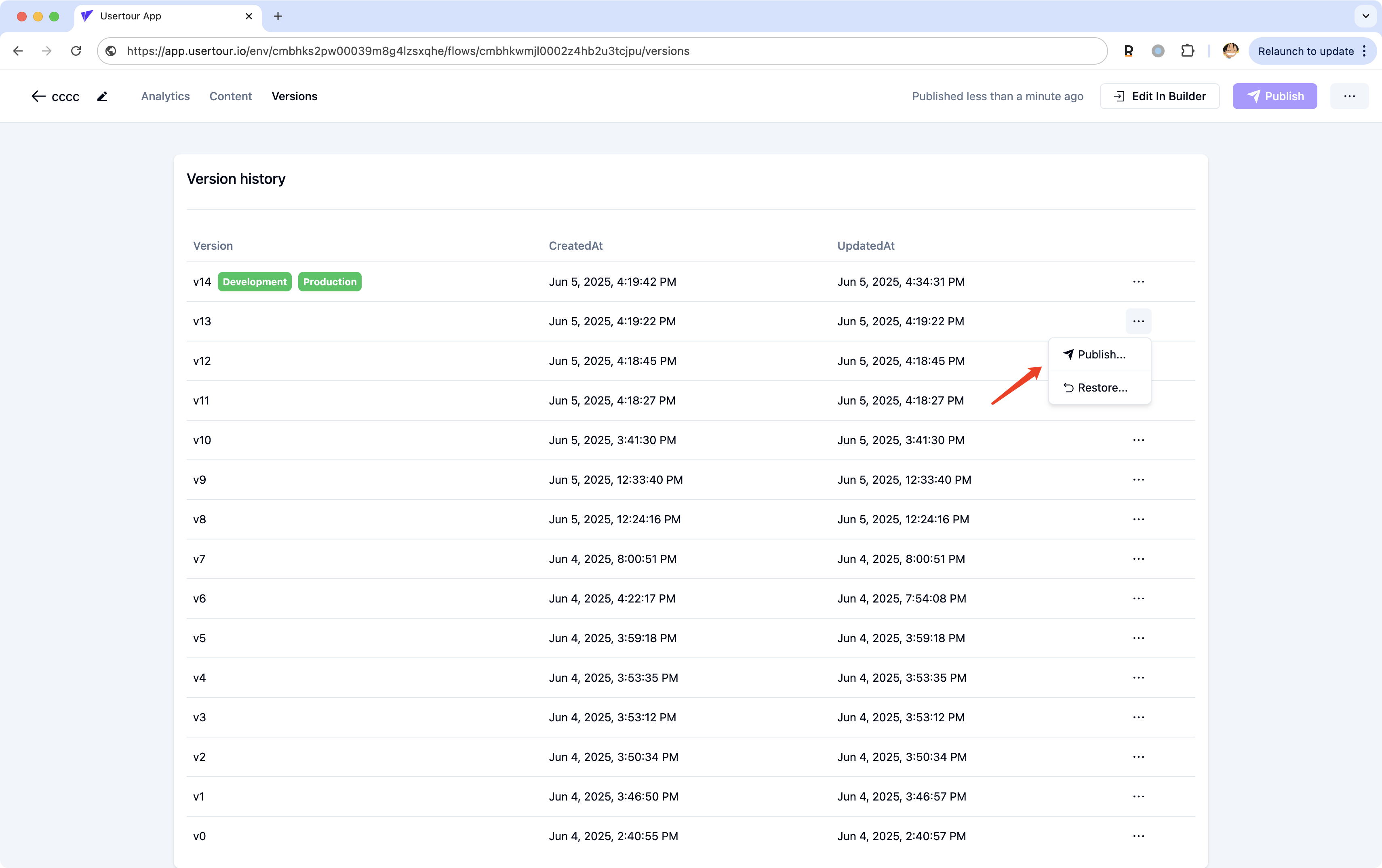Open actions menu for version v7
Image resolution: width=1382 pixels, height=868 pixels.
tap(1139, 559)
